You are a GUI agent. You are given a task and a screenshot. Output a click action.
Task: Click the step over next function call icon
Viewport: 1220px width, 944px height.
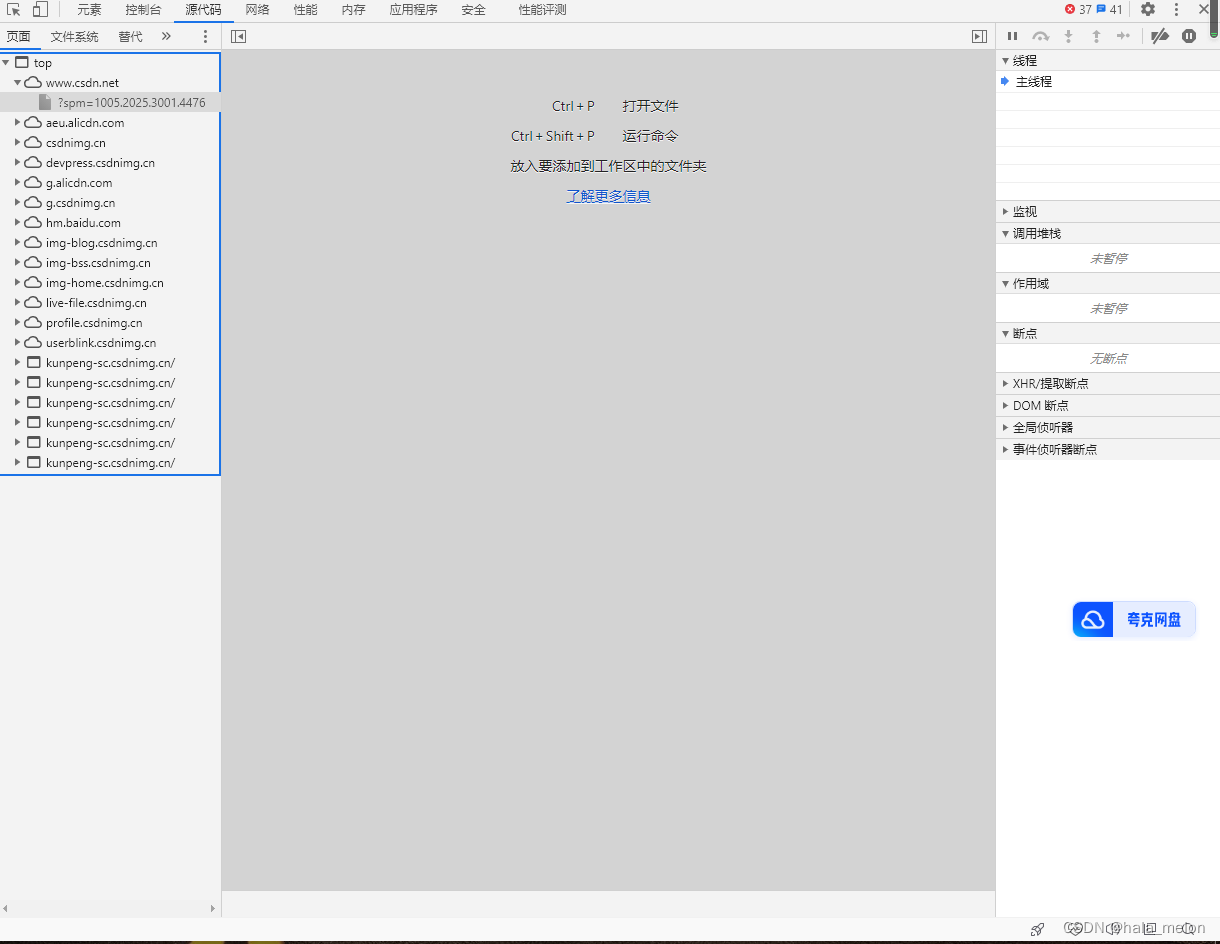1040,36
